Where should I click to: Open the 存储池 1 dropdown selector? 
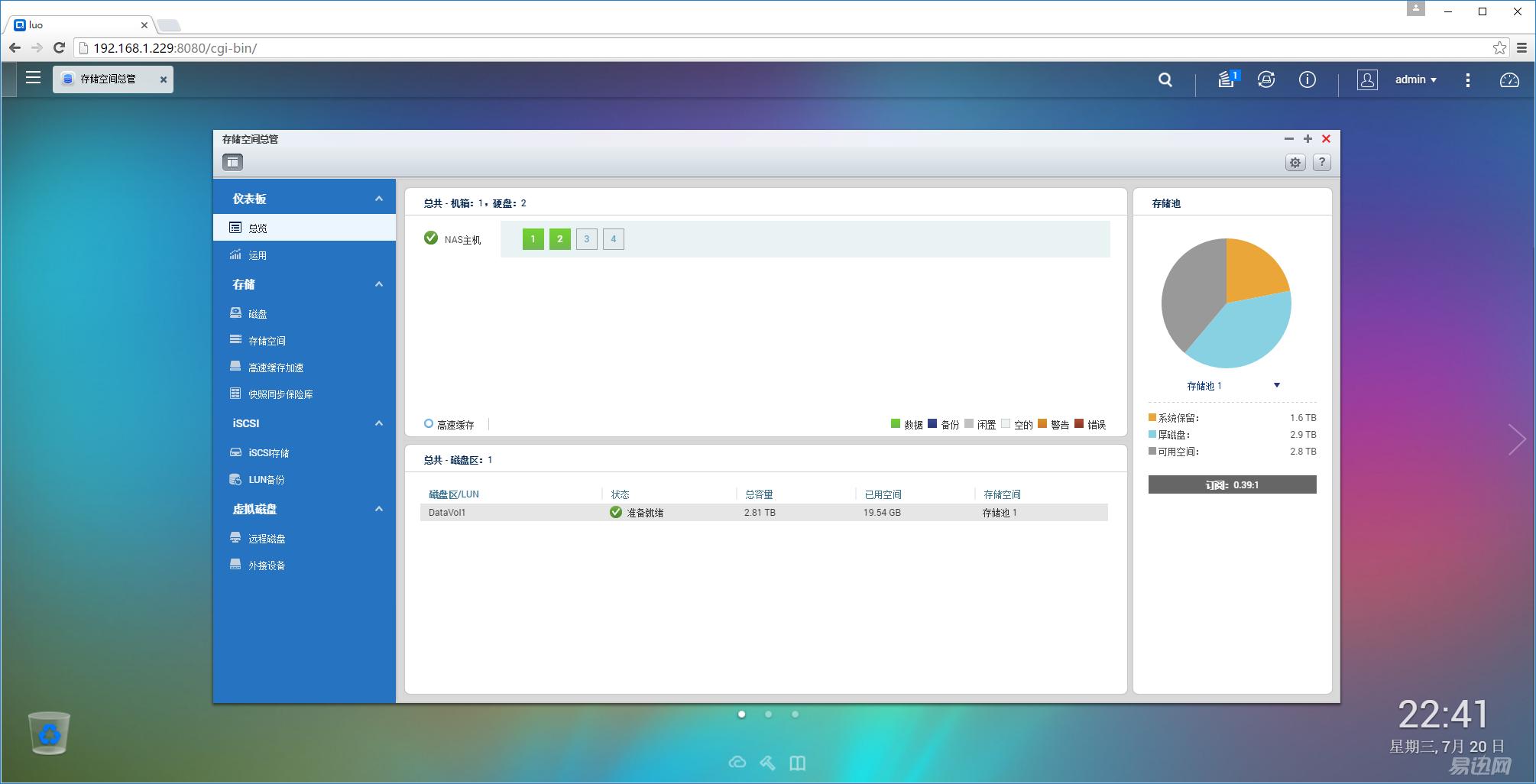(x=1232, y=386)
